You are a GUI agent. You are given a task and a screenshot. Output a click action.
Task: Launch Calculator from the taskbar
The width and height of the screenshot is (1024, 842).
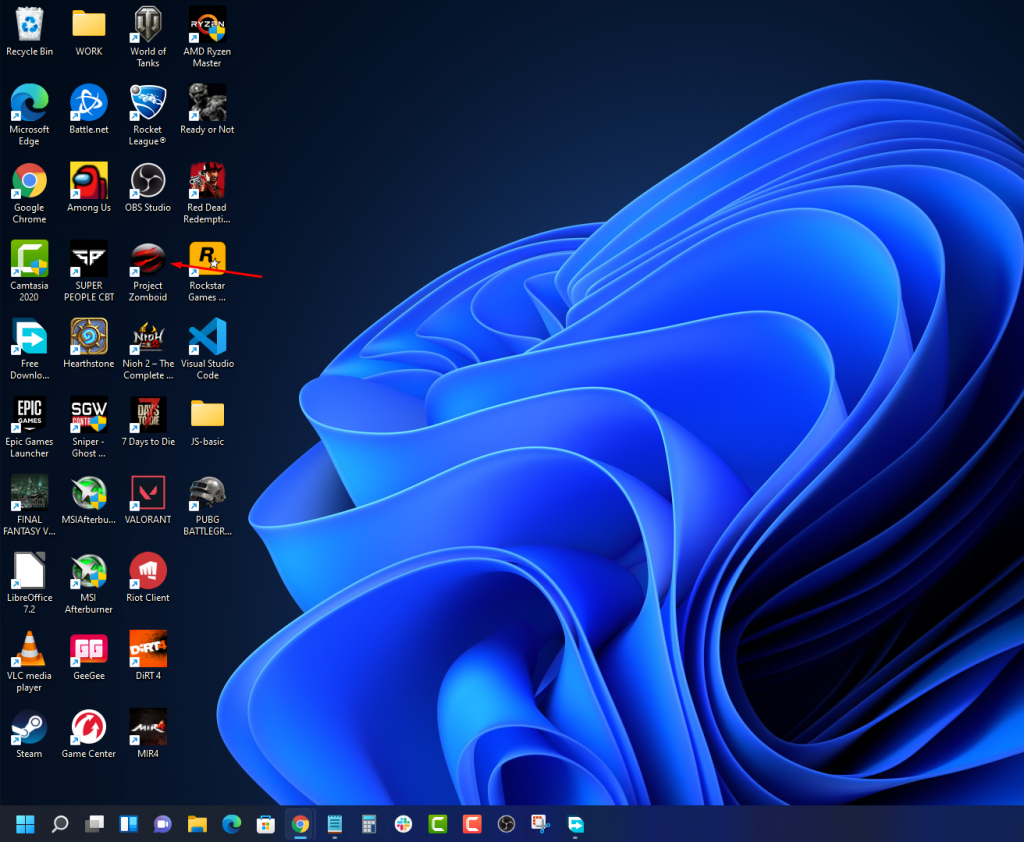(x=369, y=824)
